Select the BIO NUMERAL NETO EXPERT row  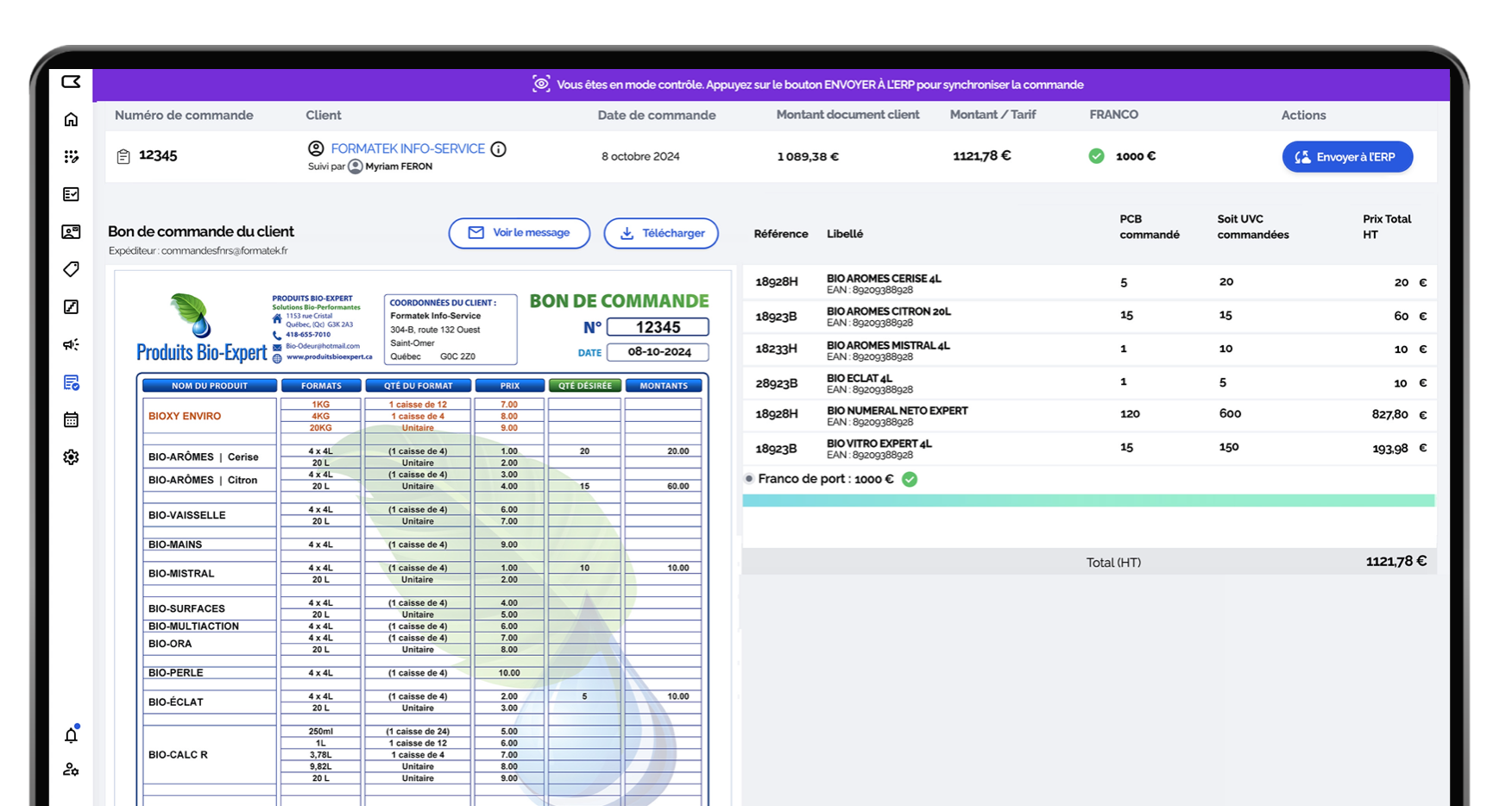click(x=1089, y=415)
